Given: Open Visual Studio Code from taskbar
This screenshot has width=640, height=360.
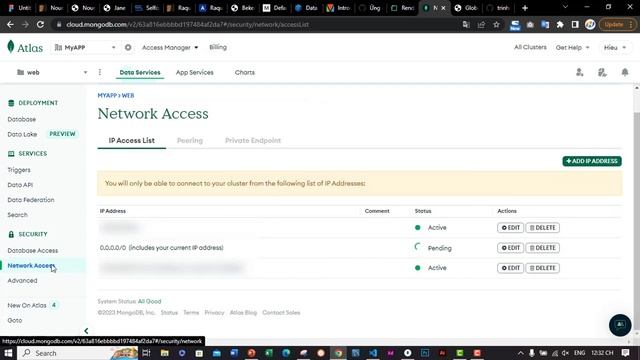Looking at the screenshot, I should pos(373,353).
